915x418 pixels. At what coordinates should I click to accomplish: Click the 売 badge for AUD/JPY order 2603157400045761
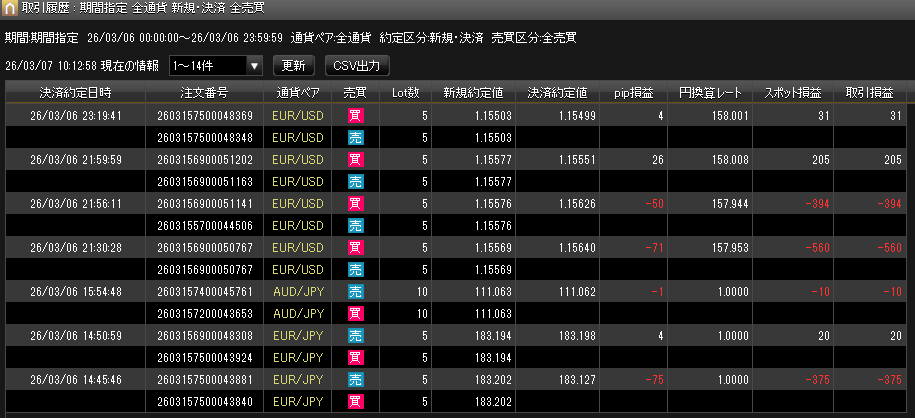coord(355,291)
